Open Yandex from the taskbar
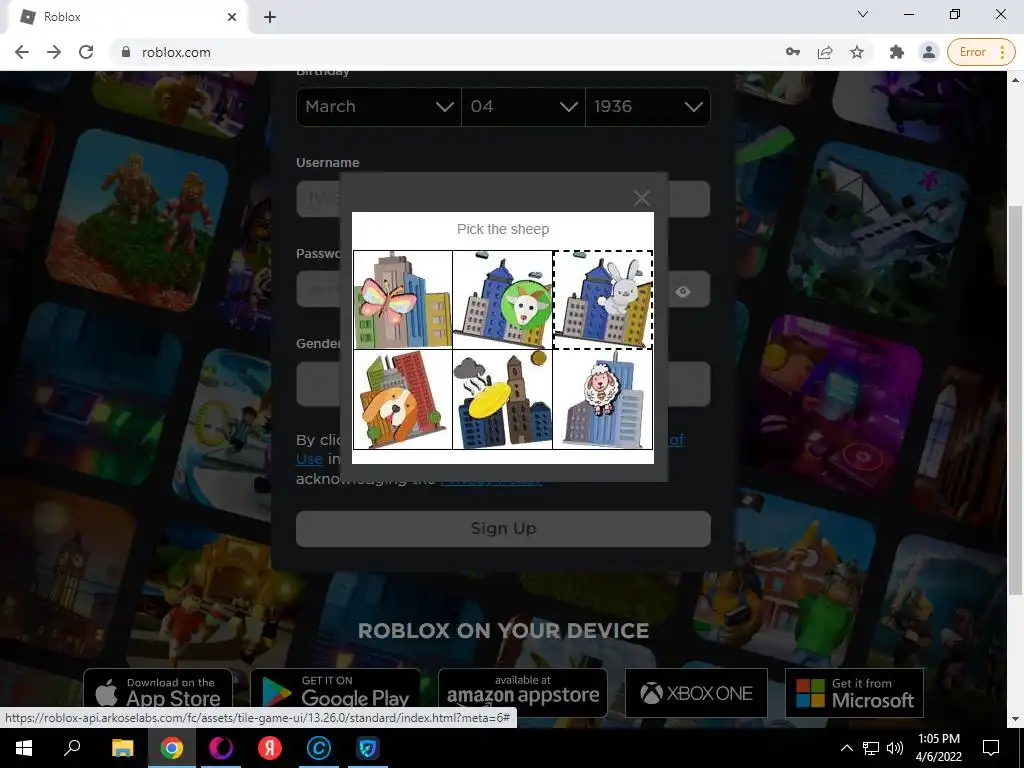The width and height of the screenshot is (1024, 768). coord(270,748)
